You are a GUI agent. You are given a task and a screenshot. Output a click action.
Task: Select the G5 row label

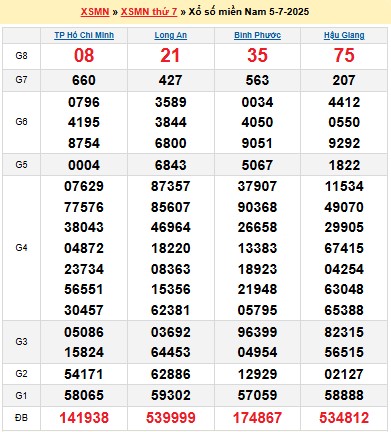pyautogui.click(x=21, y=165)
